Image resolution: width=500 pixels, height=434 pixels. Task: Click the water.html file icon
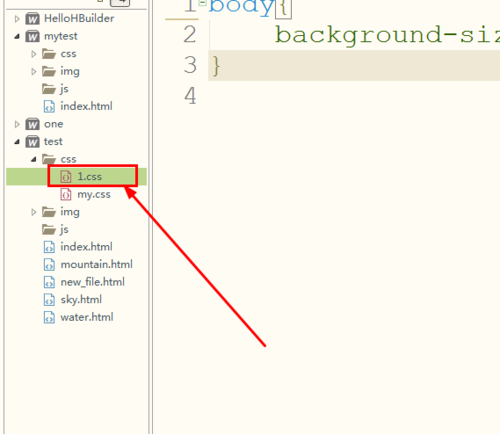(49, 317)
